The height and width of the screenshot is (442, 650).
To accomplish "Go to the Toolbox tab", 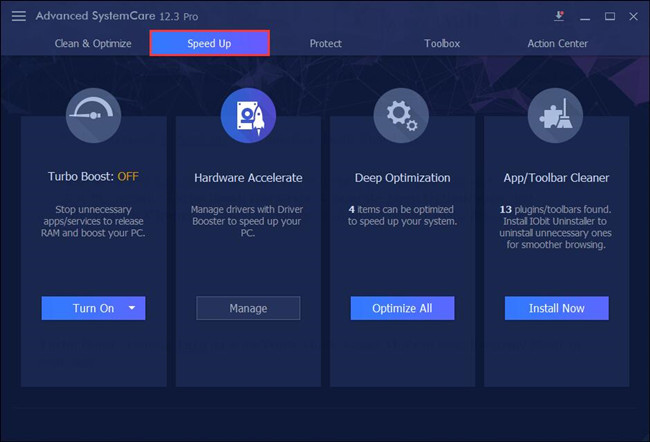I will tap(442, 44).
